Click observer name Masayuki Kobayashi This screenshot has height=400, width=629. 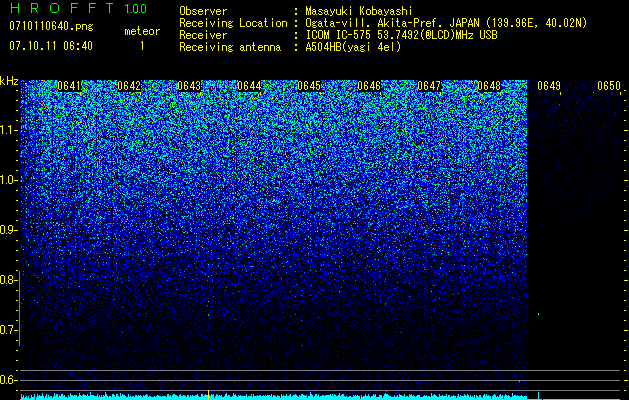[x=359, y=11]
